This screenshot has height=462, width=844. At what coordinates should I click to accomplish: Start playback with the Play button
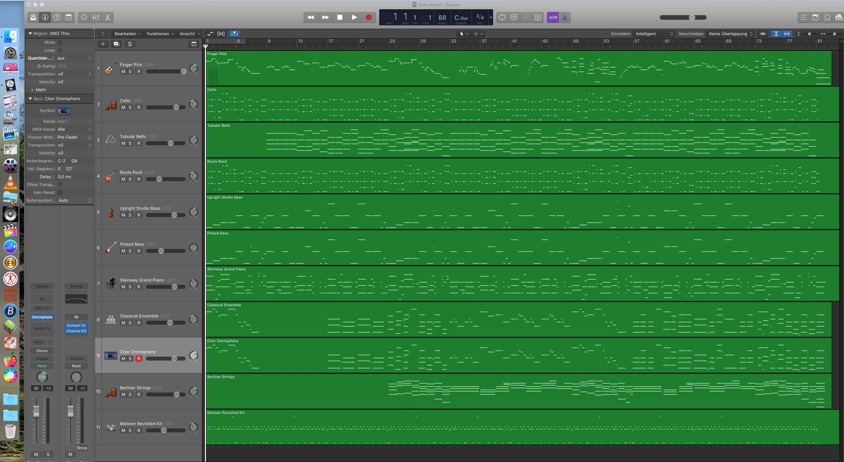pyautogui.click(x=354, y=17)
